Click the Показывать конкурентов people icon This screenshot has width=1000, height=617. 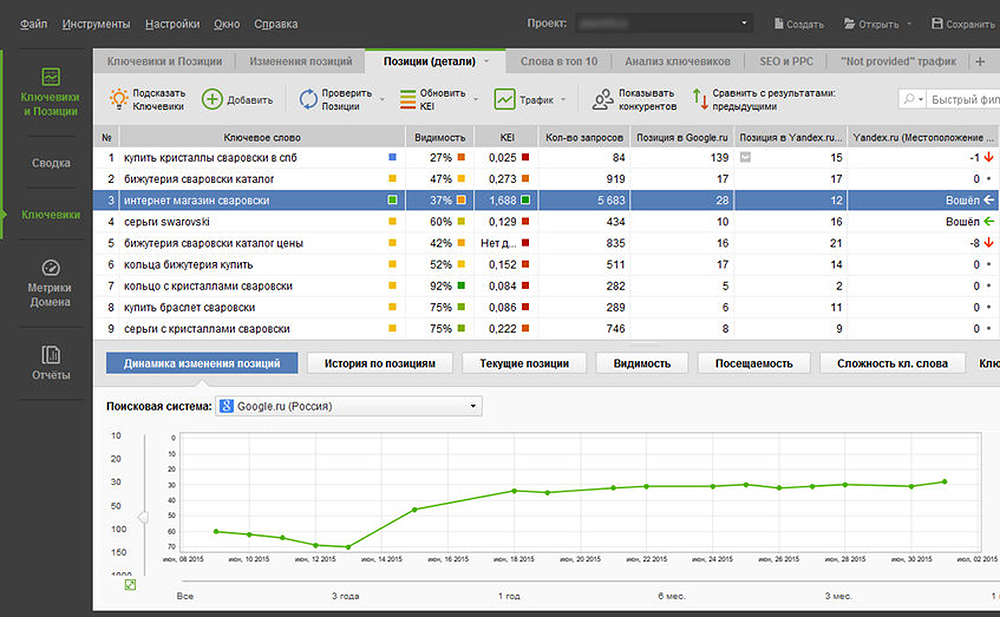click(602, 99)
